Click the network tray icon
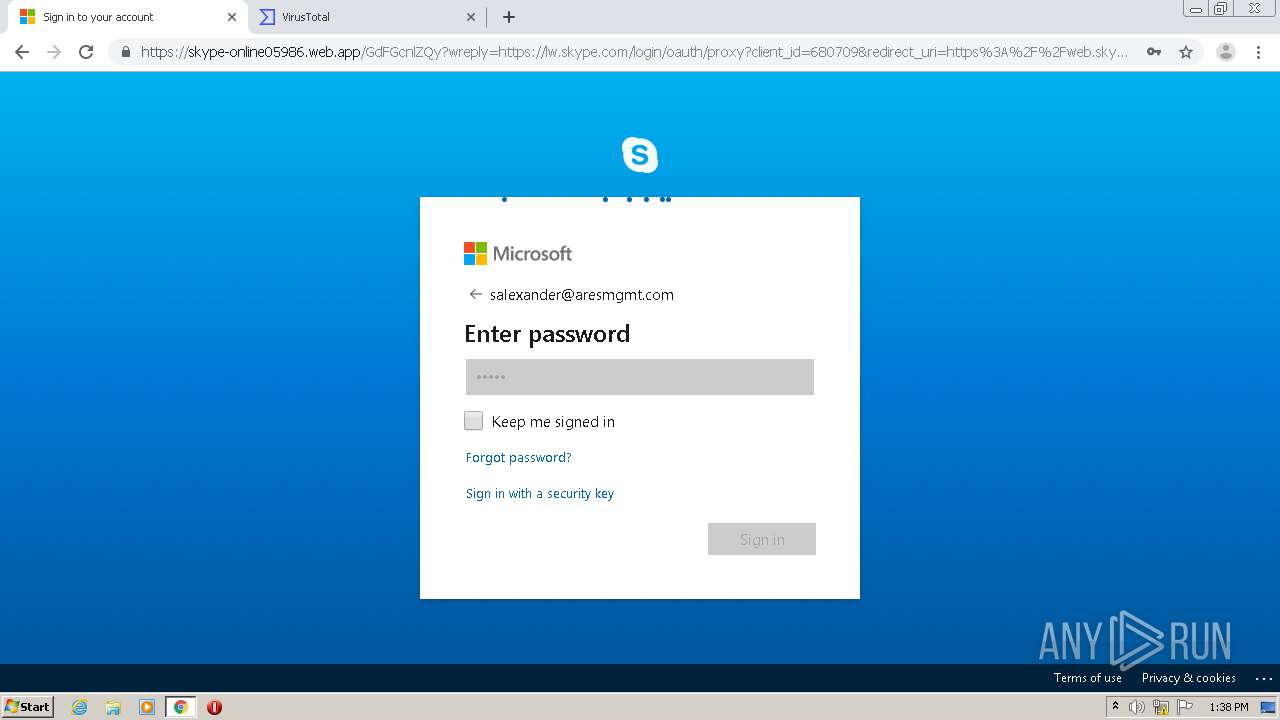 (x=1161, y=707)
